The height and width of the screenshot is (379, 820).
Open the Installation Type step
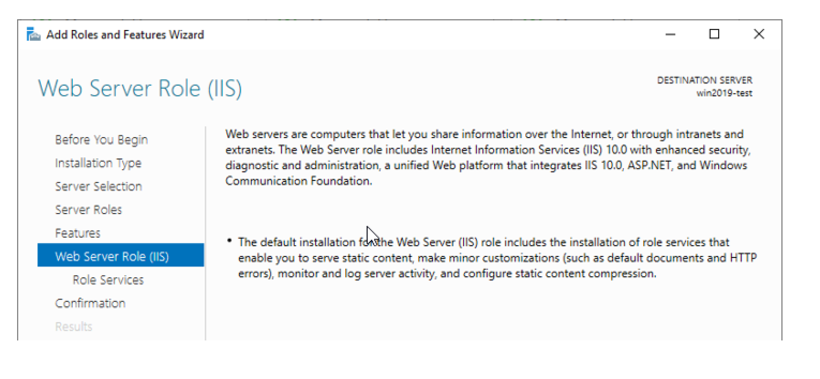pyautogui.click(x=98, y=163)
